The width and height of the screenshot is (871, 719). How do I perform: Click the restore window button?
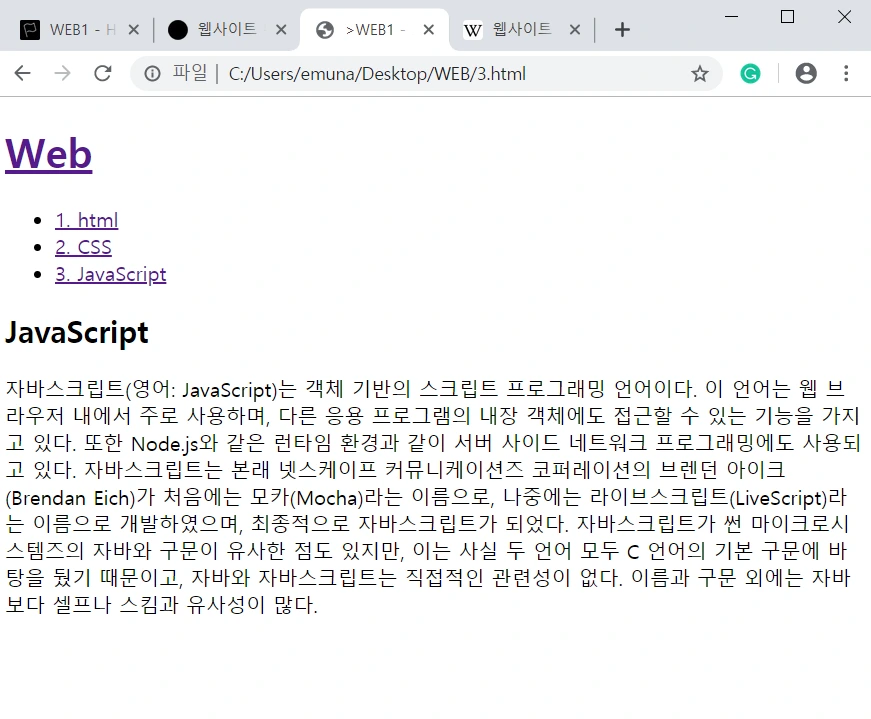tap(786, 17)
